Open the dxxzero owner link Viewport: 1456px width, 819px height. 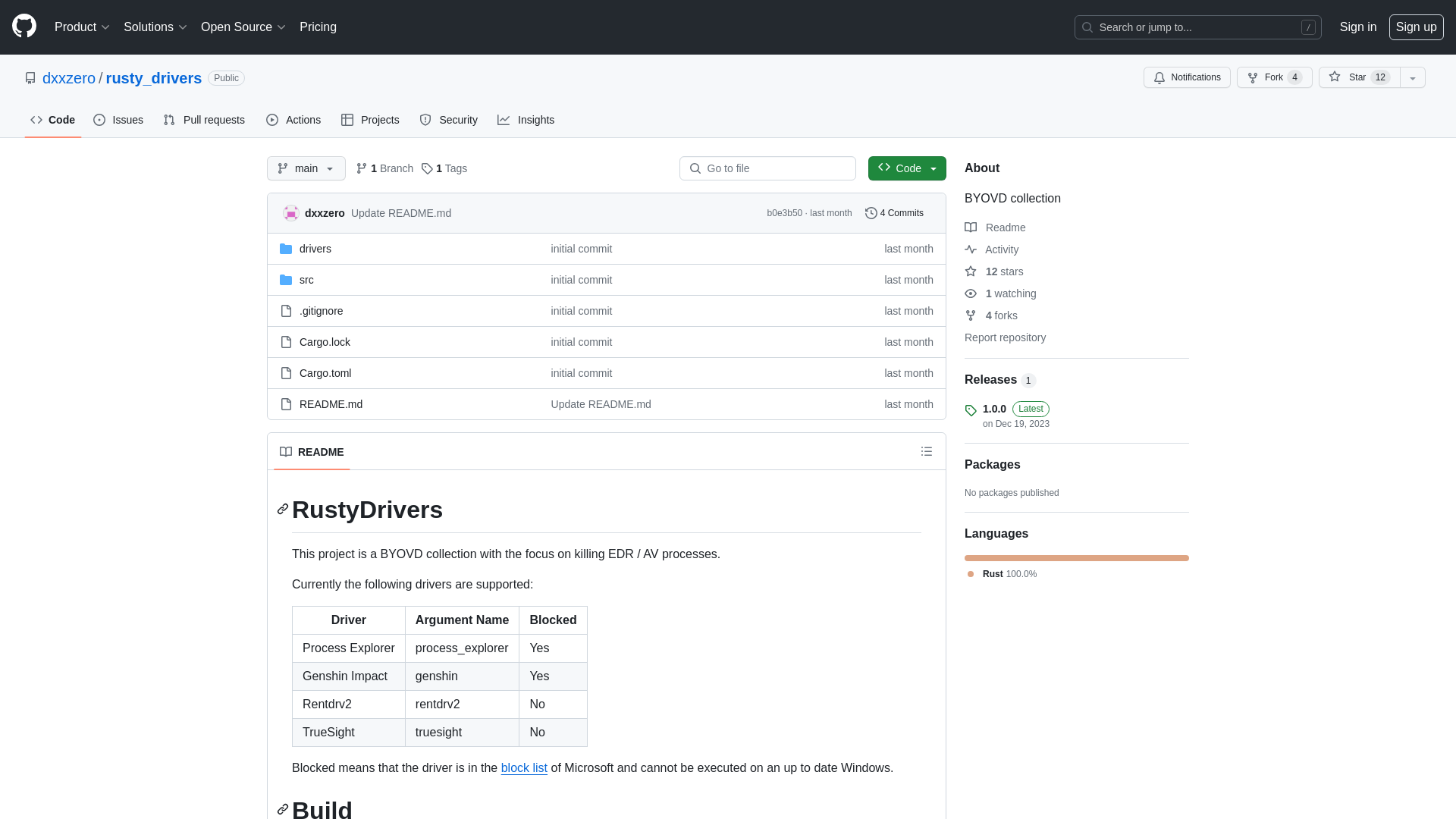[69, 78]
